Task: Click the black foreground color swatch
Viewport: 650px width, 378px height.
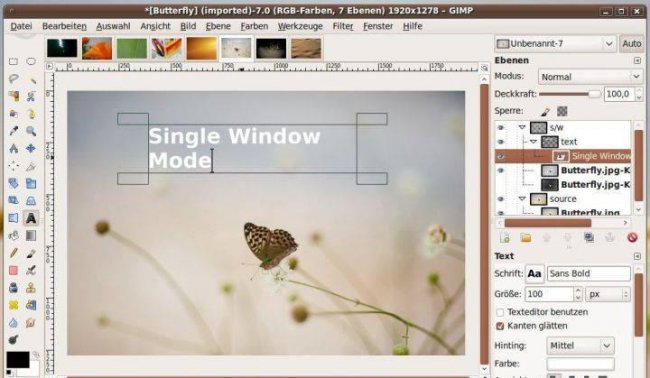Action: (18, 359)
